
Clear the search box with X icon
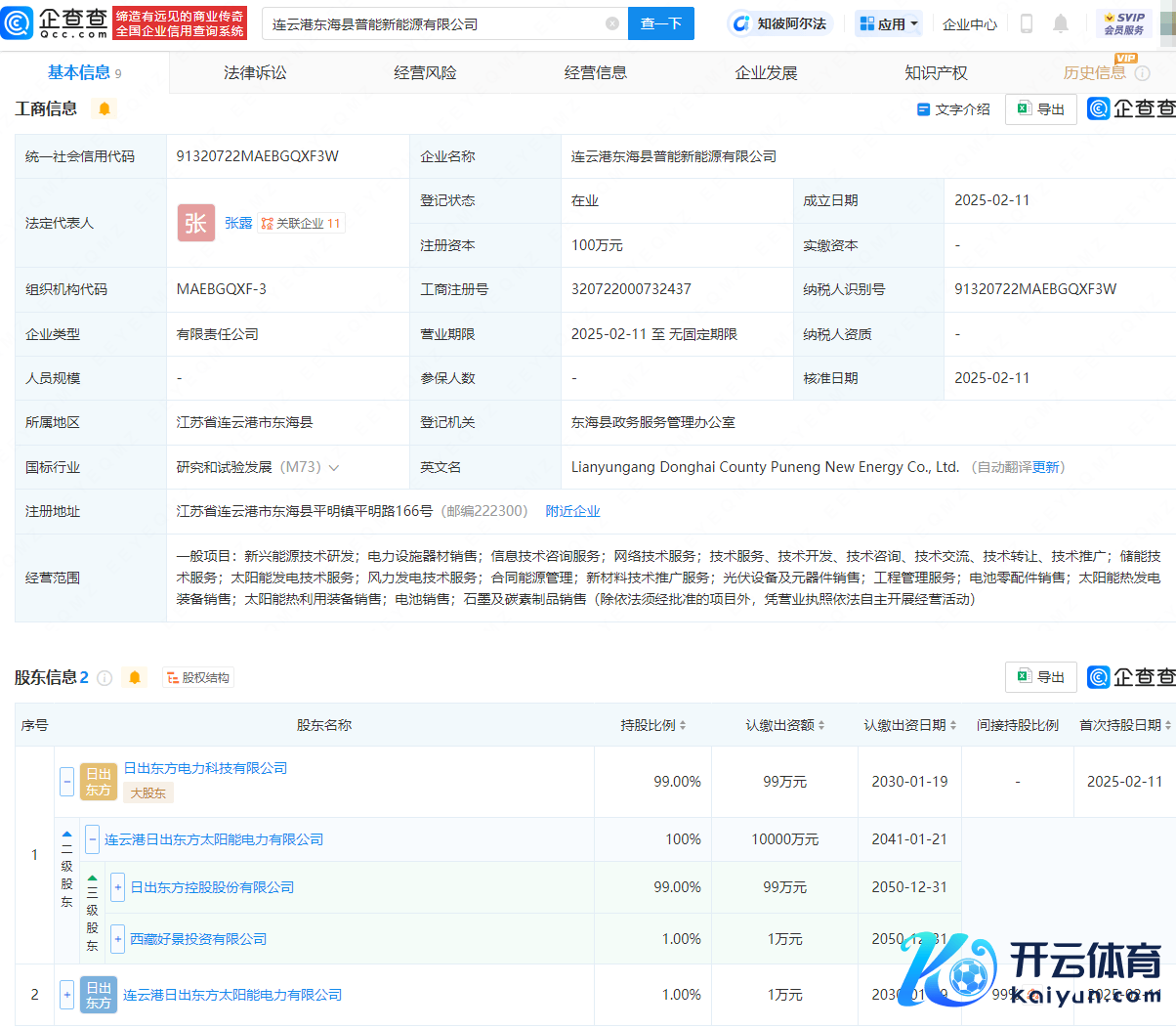coord(612,23)
